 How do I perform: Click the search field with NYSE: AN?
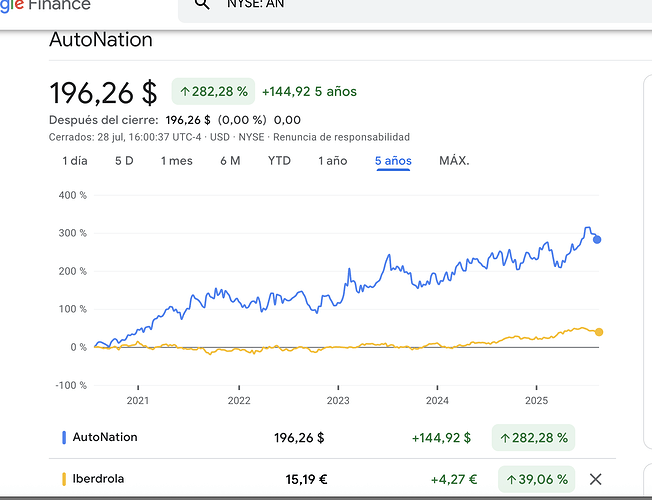tap(400, 5)
